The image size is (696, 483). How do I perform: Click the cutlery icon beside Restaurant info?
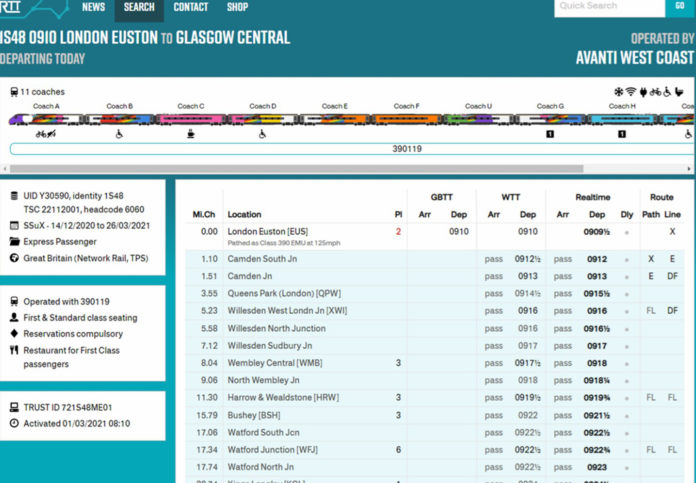[x=14, y=350]
